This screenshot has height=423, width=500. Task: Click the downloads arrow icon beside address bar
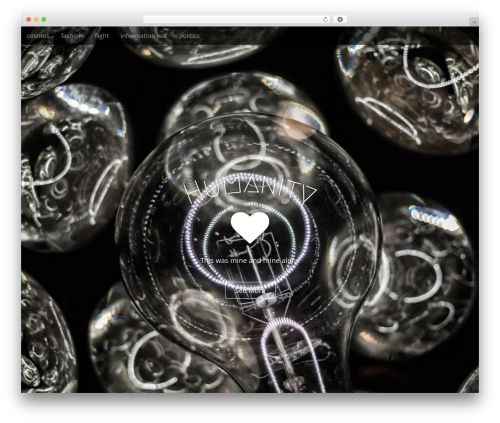tap(340, 20)
